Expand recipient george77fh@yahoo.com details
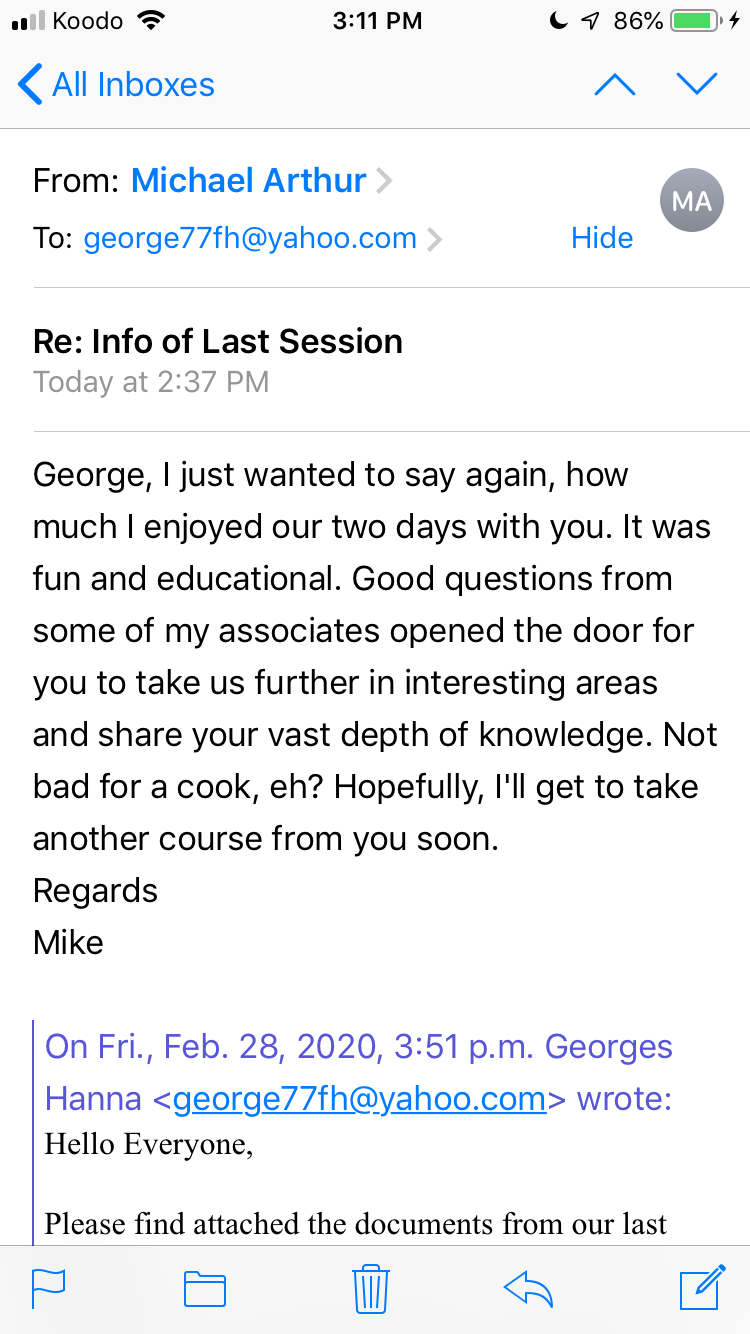750x1334 pixels. (x=250, y=238)
